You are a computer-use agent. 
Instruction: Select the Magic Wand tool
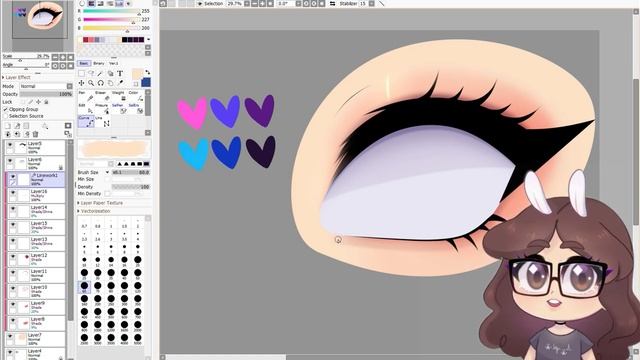pos(100,74)
